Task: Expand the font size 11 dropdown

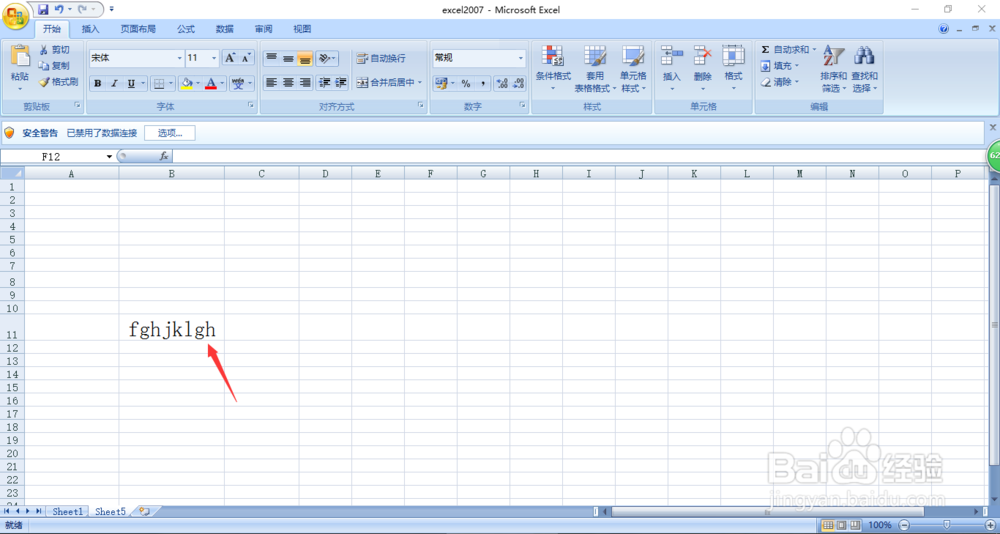Action: (x=214, y=58)
